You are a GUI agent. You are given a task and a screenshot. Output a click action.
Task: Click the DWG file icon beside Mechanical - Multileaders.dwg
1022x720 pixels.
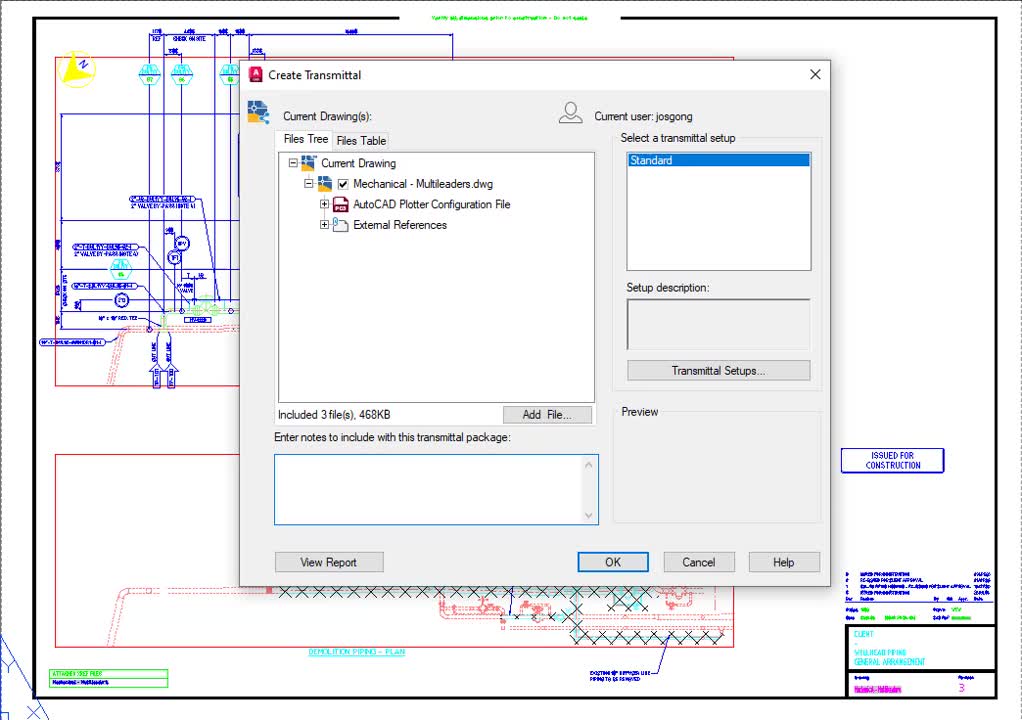tap(325, 184)
